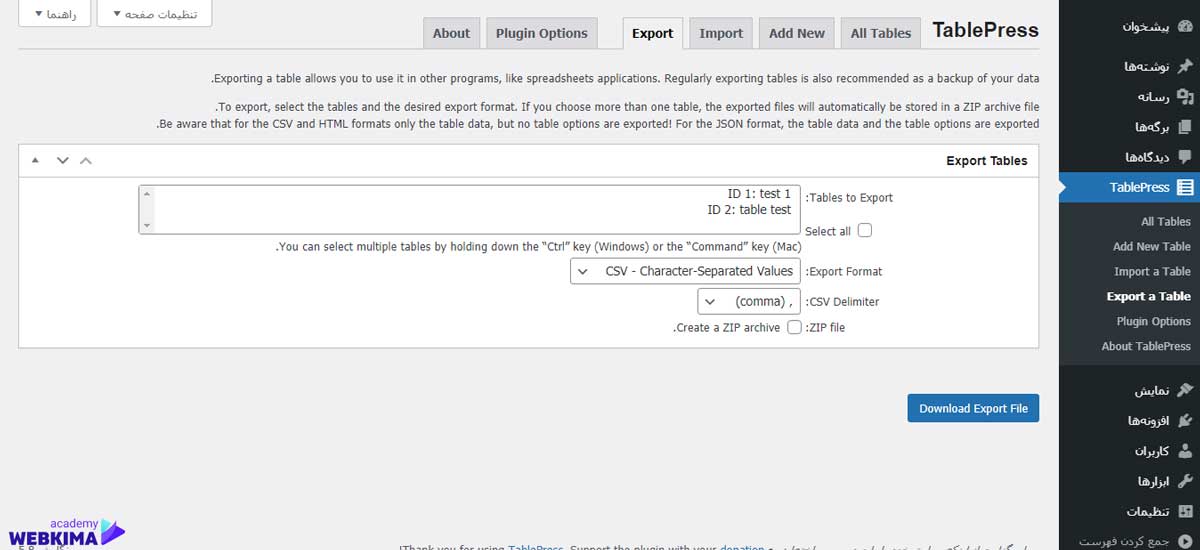The width and height of the screenshot is (1200, 550).
Task: Click scroll up arrow of tables list
Action: point(147,194)
